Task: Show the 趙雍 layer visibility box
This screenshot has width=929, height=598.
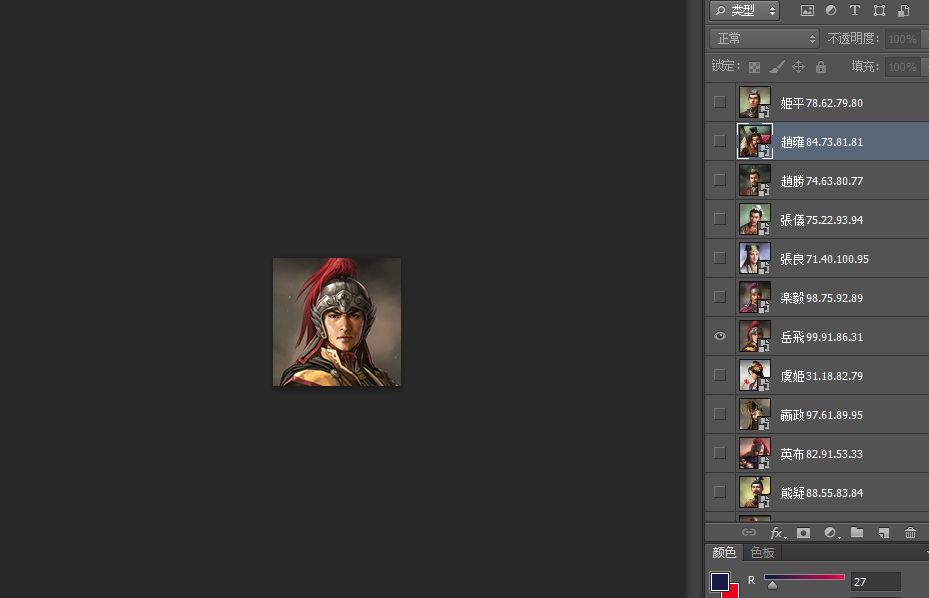Action: tap(719, 141)
